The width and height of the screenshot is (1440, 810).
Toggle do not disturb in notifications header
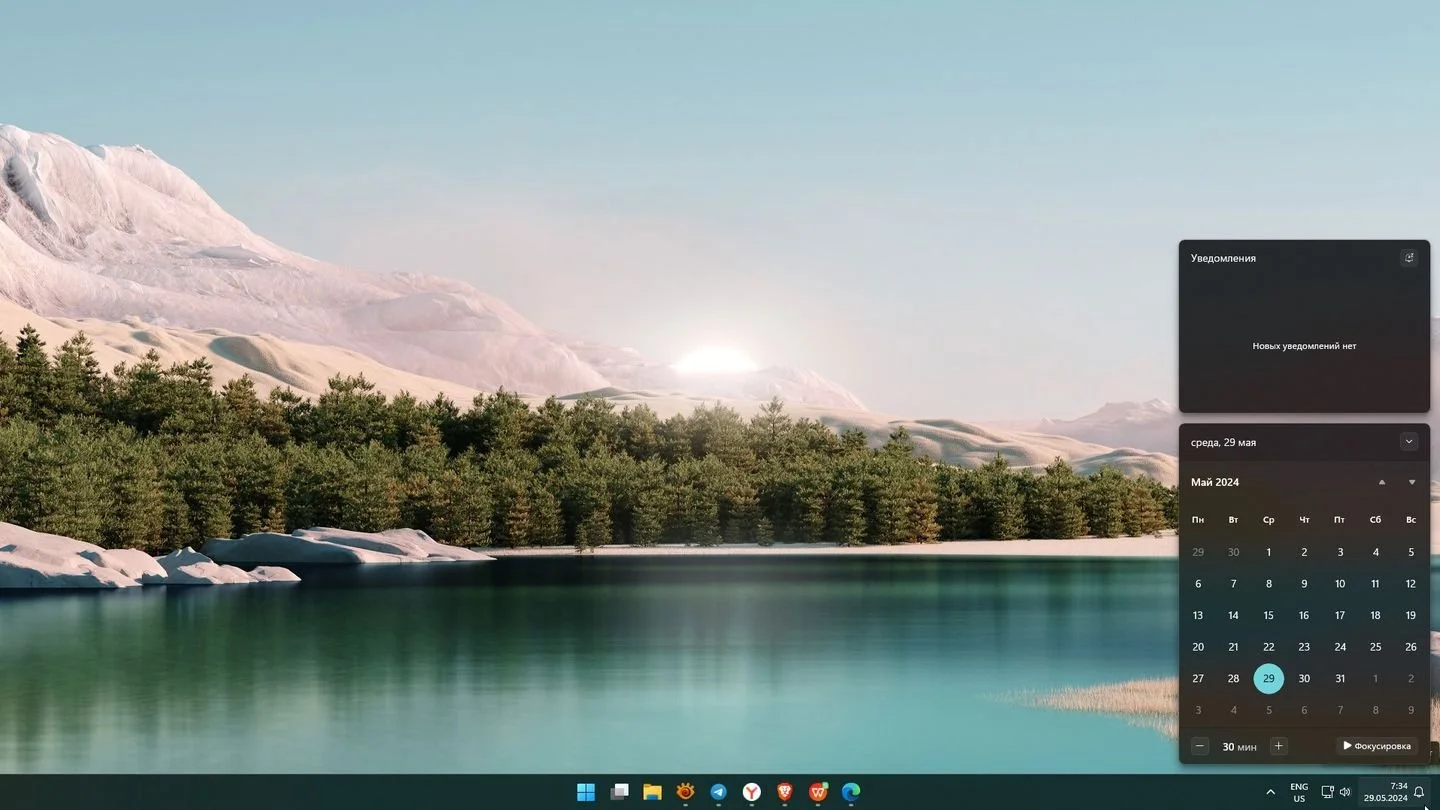1409,258
